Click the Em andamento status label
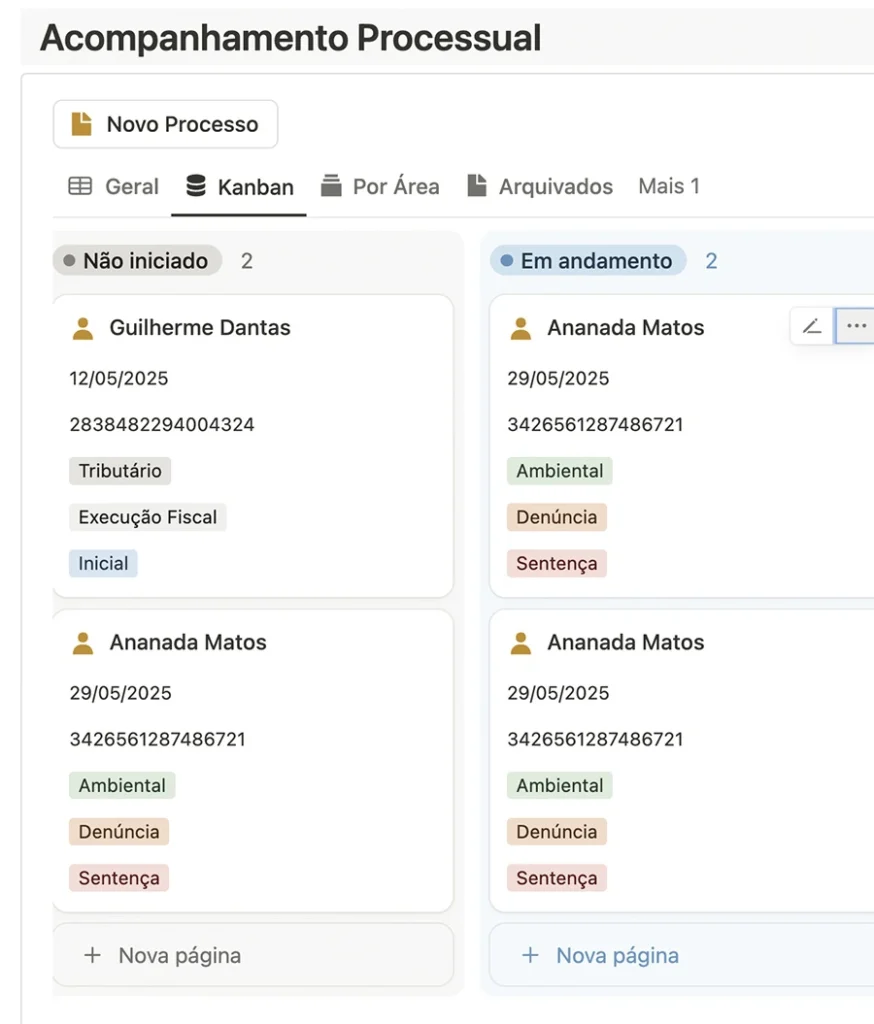The image size is (874, 1024). (x=588, y=261)
